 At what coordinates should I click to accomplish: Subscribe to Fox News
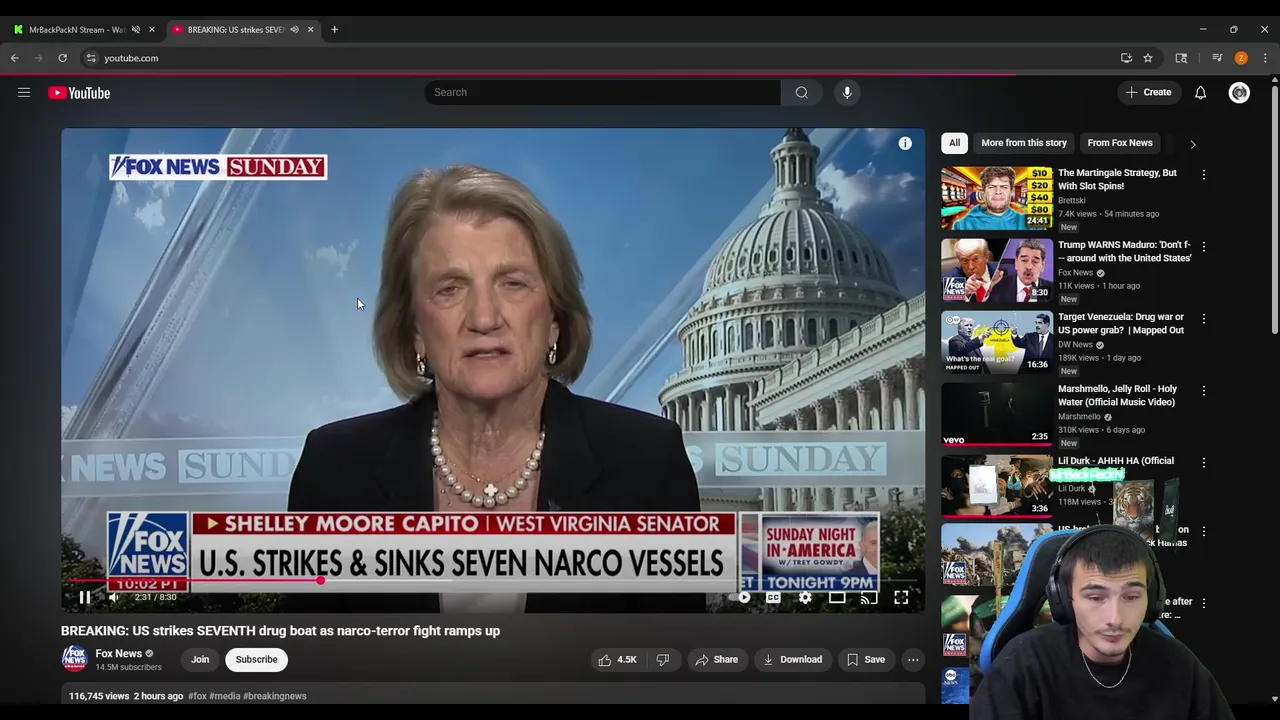click(256, 660)
